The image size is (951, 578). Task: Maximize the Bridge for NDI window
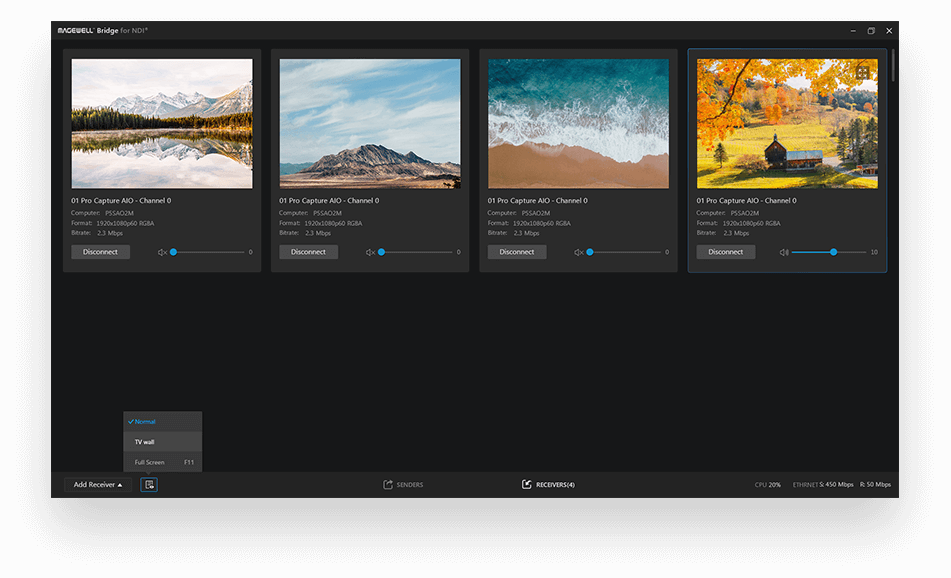871,31
